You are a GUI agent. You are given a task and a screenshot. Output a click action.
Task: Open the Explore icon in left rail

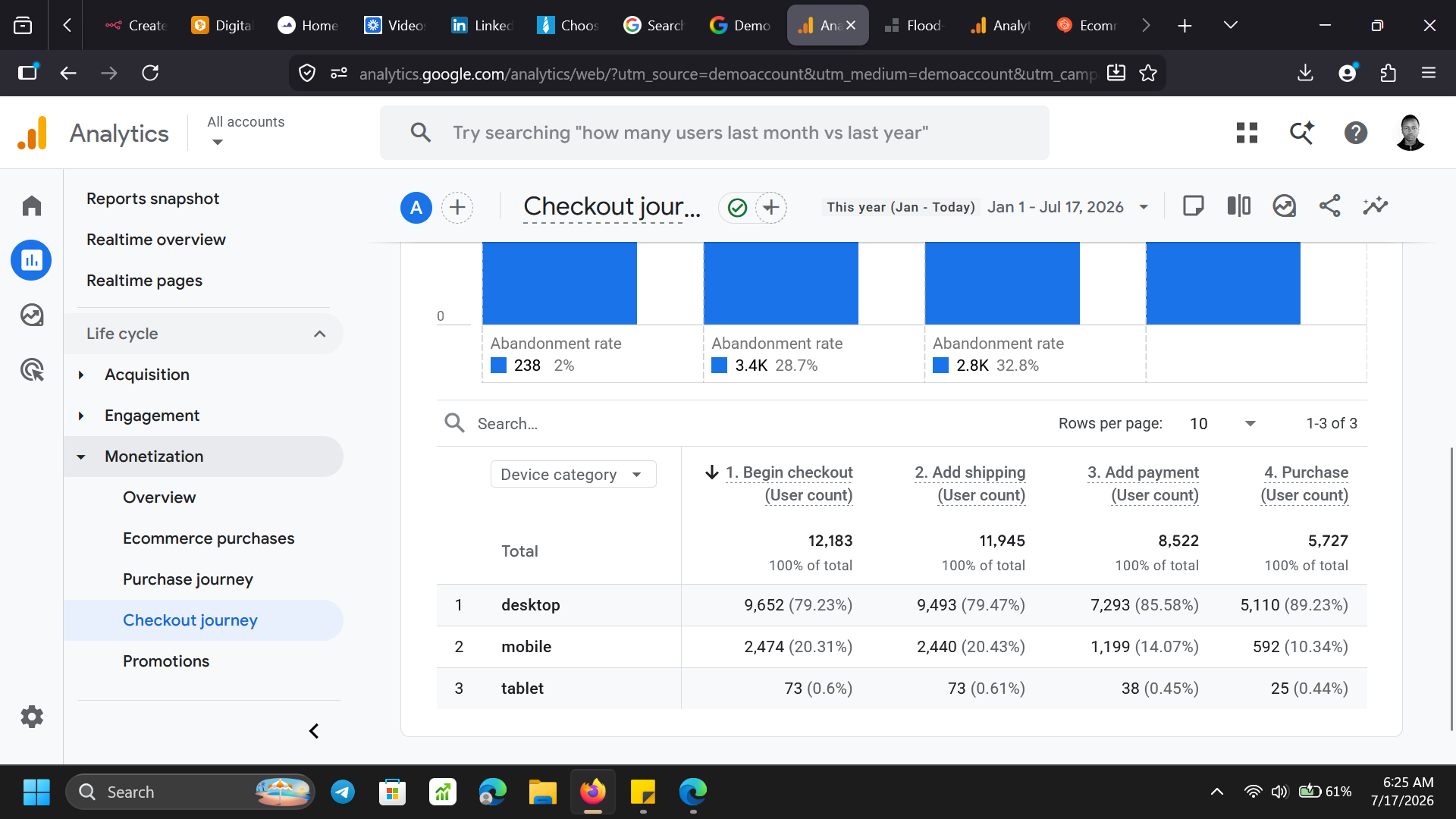(x=31, y=315)
